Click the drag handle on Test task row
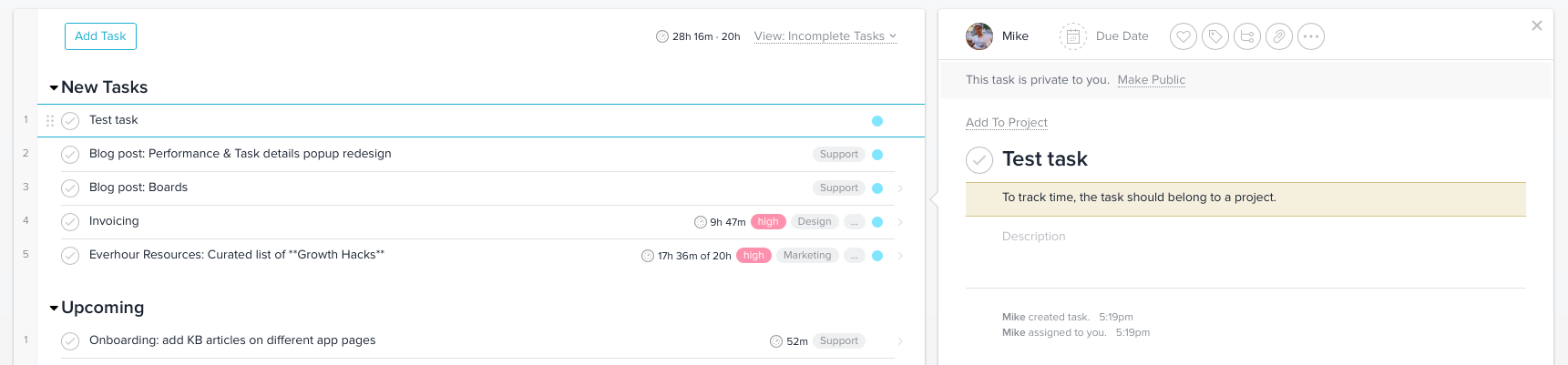The image size is (1568, 365). tap(50, 120)
